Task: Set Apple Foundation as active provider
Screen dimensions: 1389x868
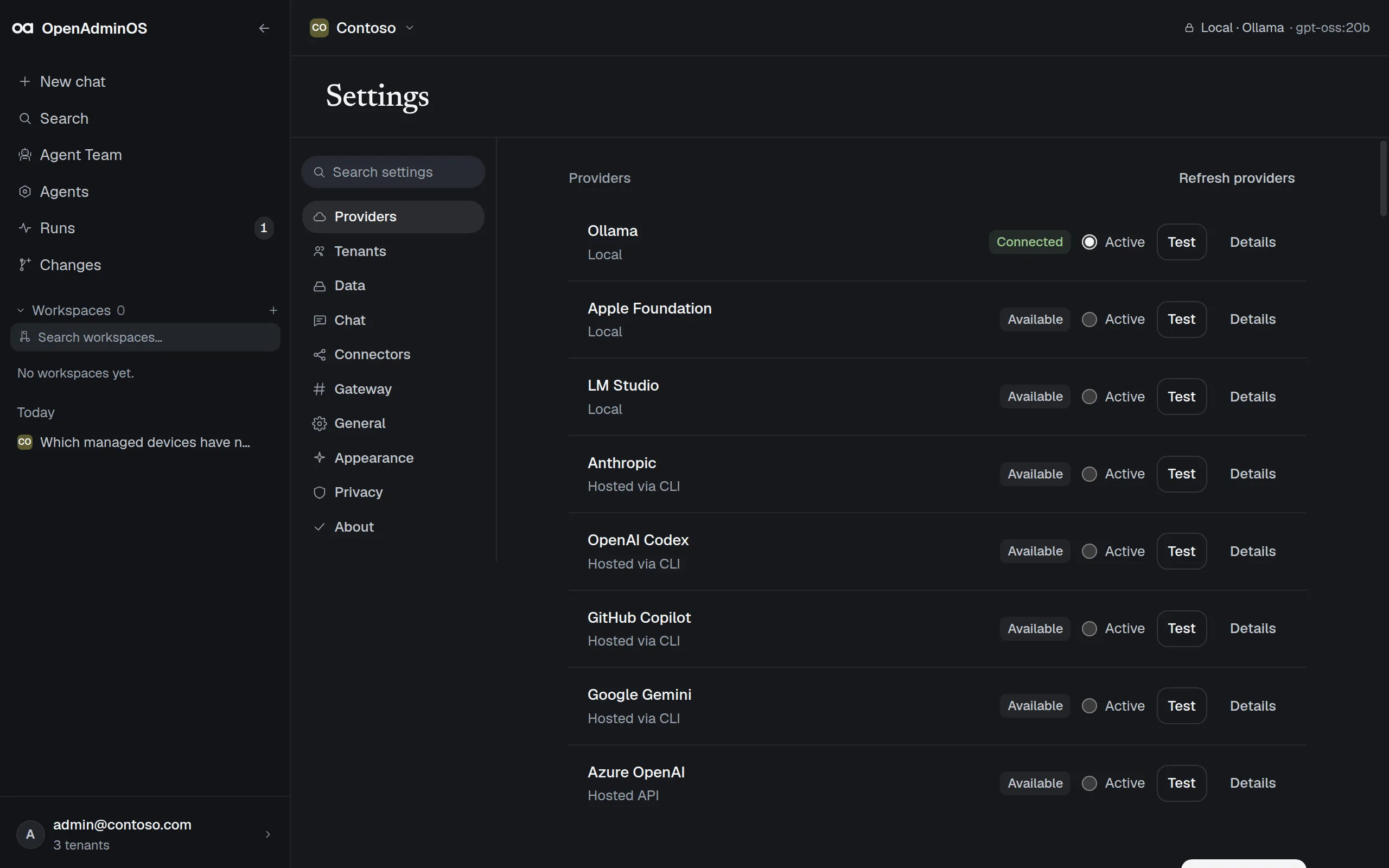Action: tap(1089, 319)
